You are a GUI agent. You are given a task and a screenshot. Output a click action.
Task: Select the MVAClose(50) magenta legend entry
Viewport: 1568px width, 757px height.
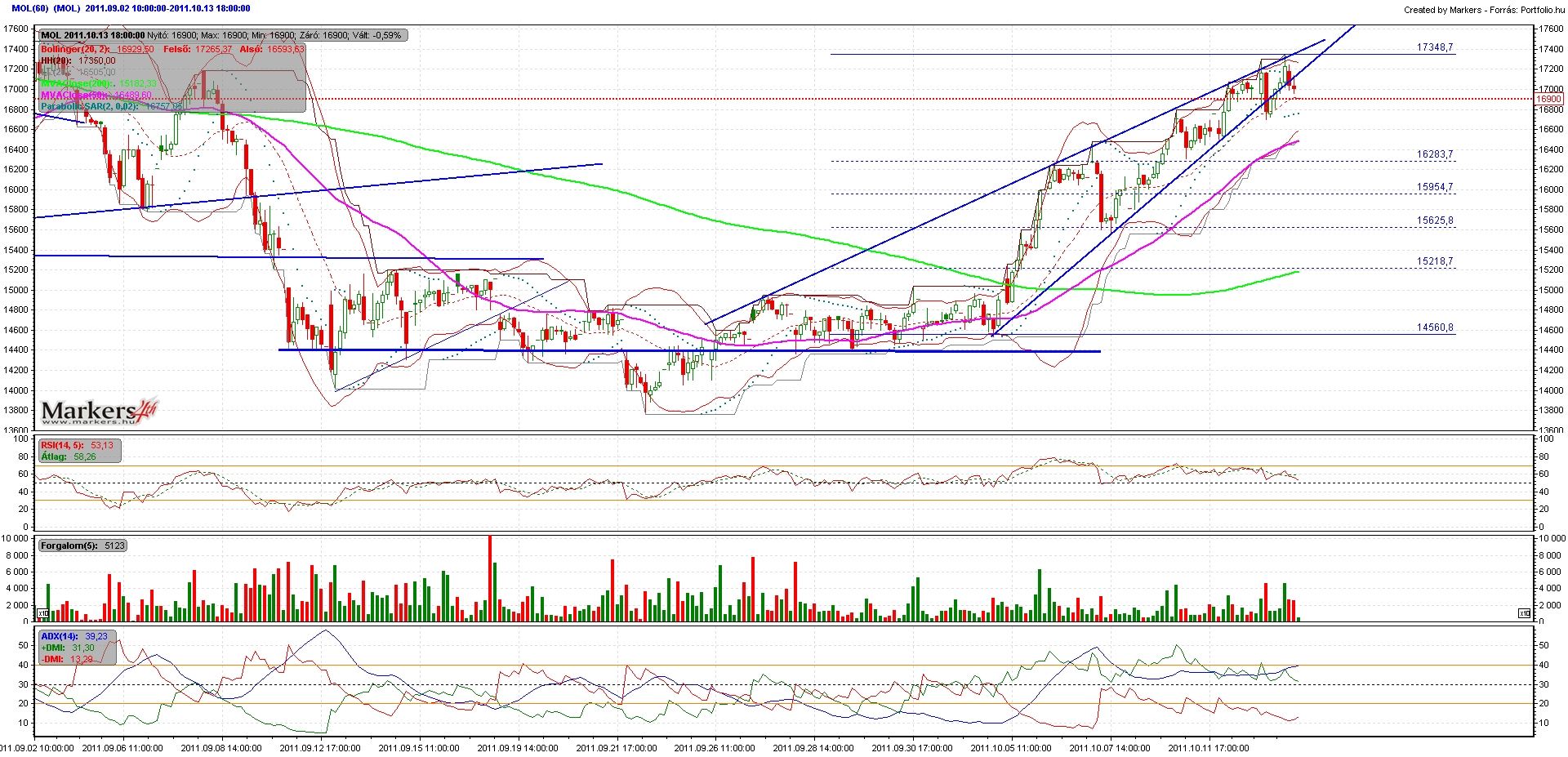tap(96, 95)
